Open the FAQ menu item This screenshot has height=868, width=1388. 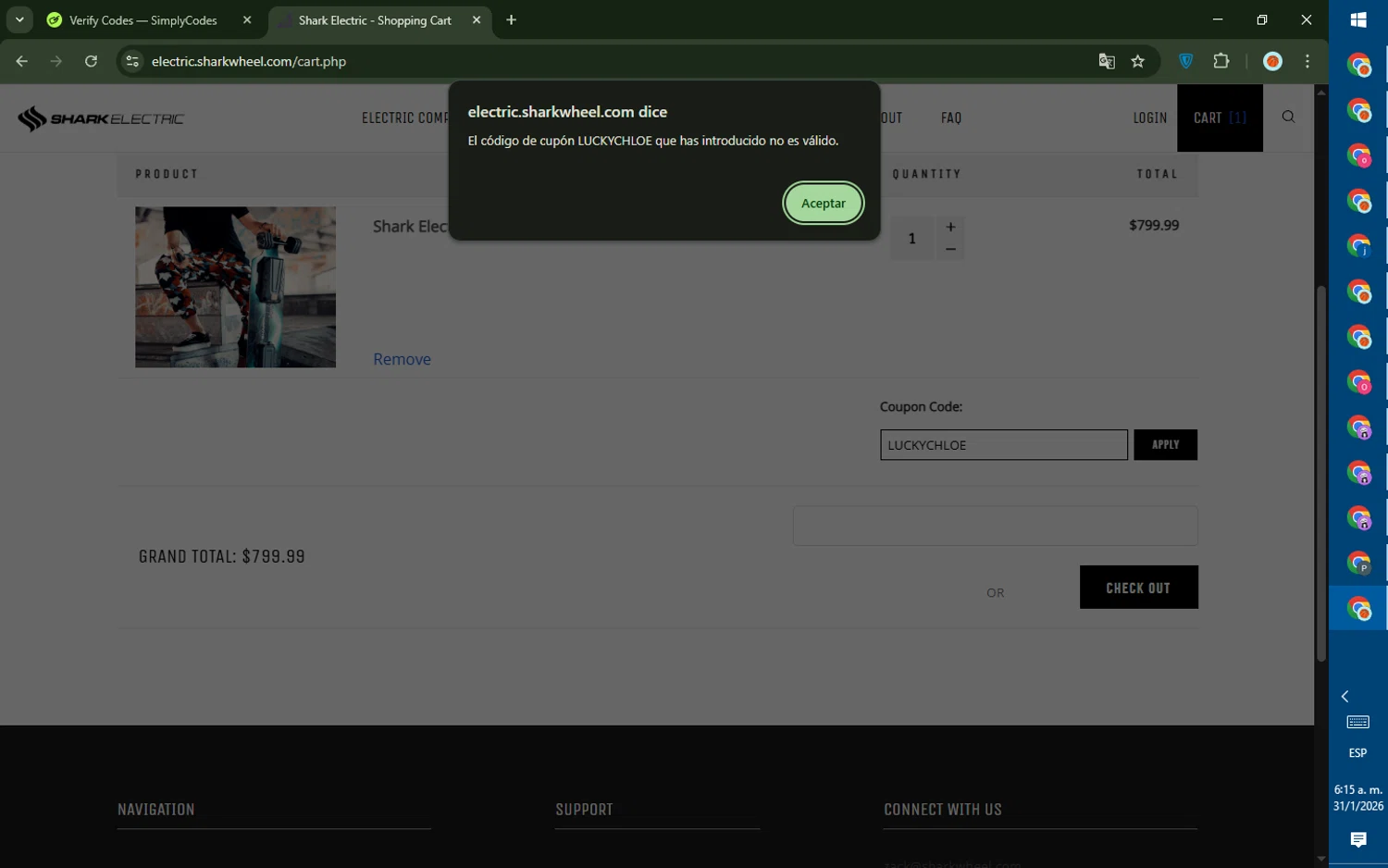click(x=951, y=118)
